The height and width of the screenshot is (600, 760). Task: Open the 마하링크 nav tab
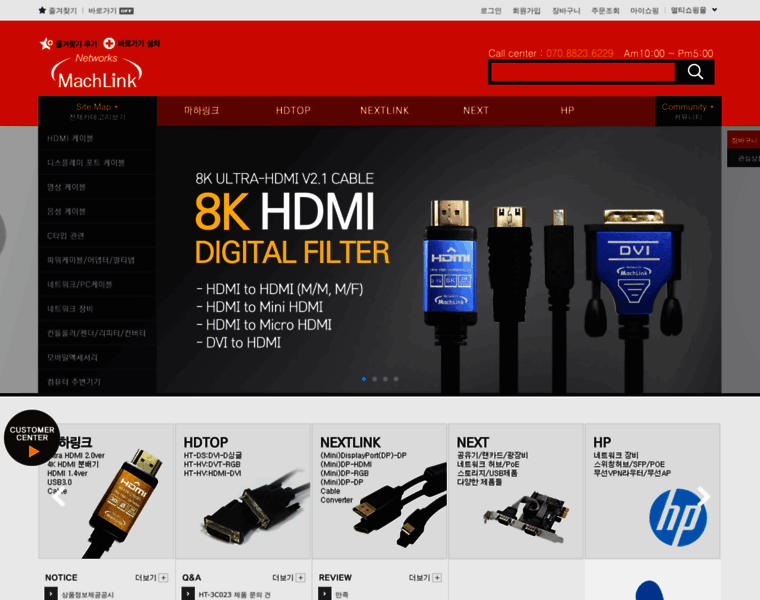pyautogui.click(x=202, y=111)
